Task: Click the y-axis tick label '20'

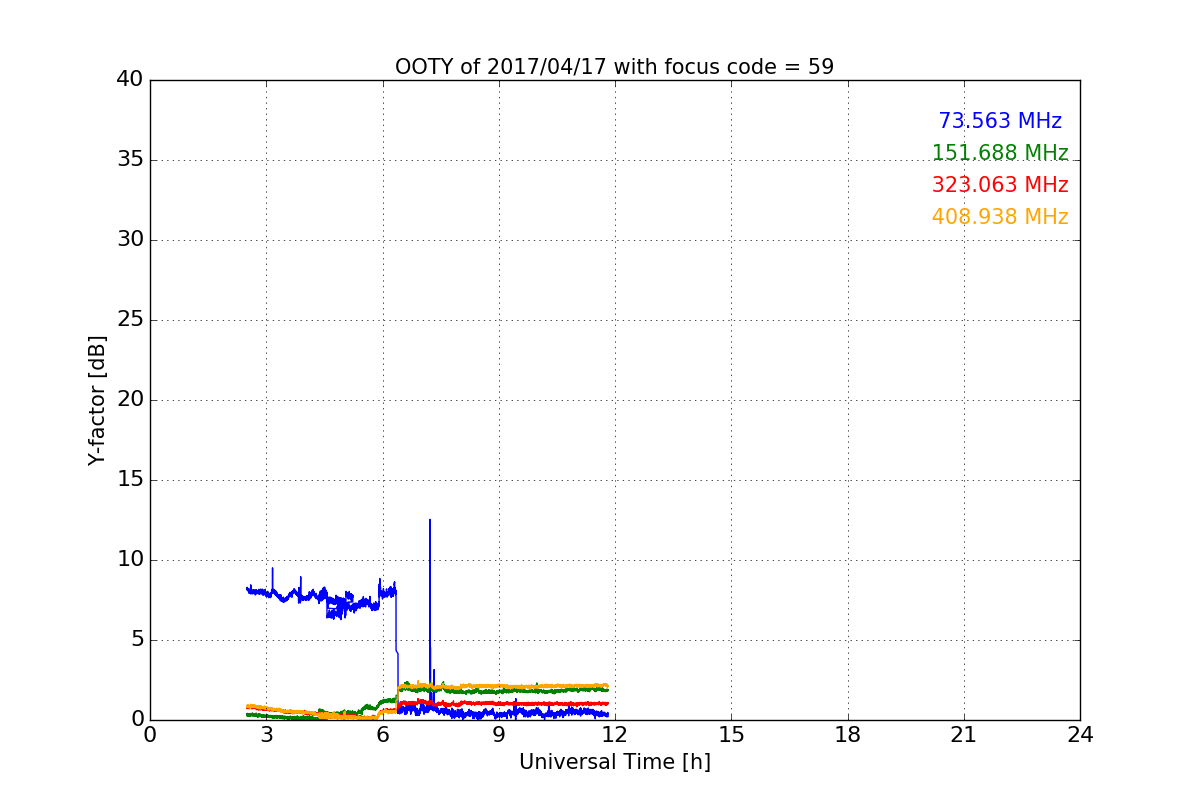Action: (130, 400)
